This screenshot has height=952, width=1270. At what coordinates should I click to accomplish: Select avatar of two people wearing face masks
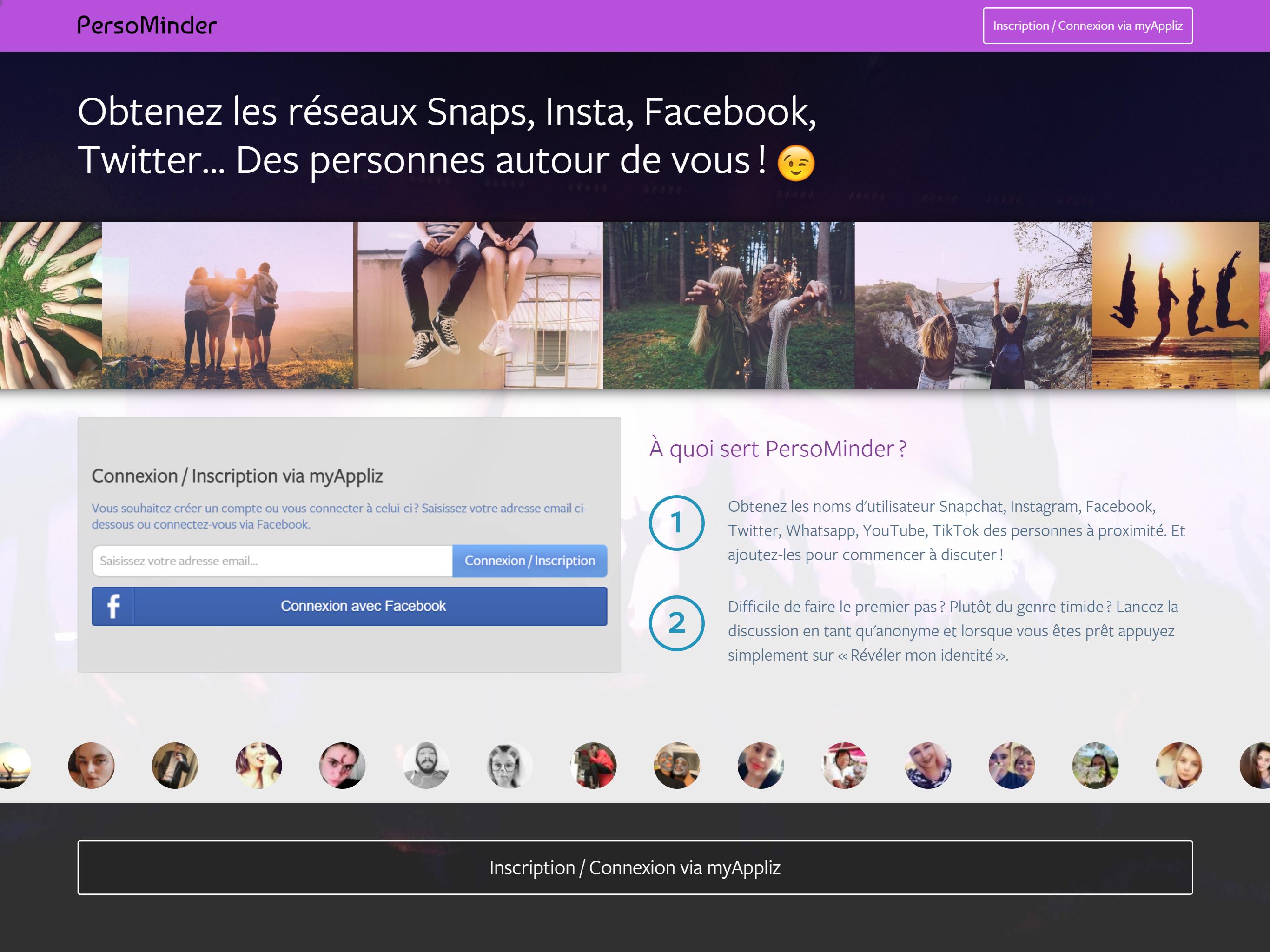(x=676, y=766)
